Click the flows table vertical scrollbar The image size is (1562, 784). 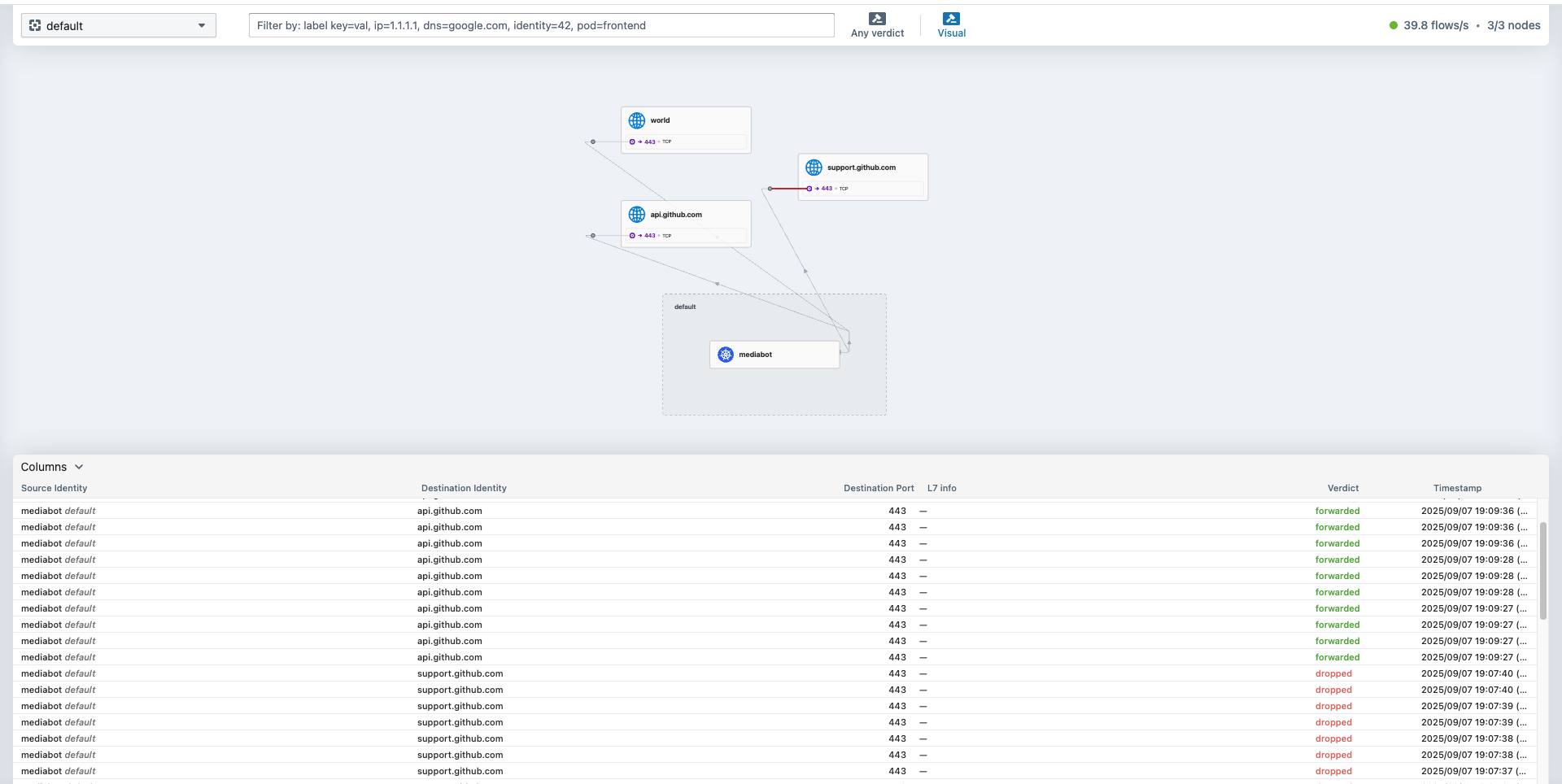[x=1543, y=571]
